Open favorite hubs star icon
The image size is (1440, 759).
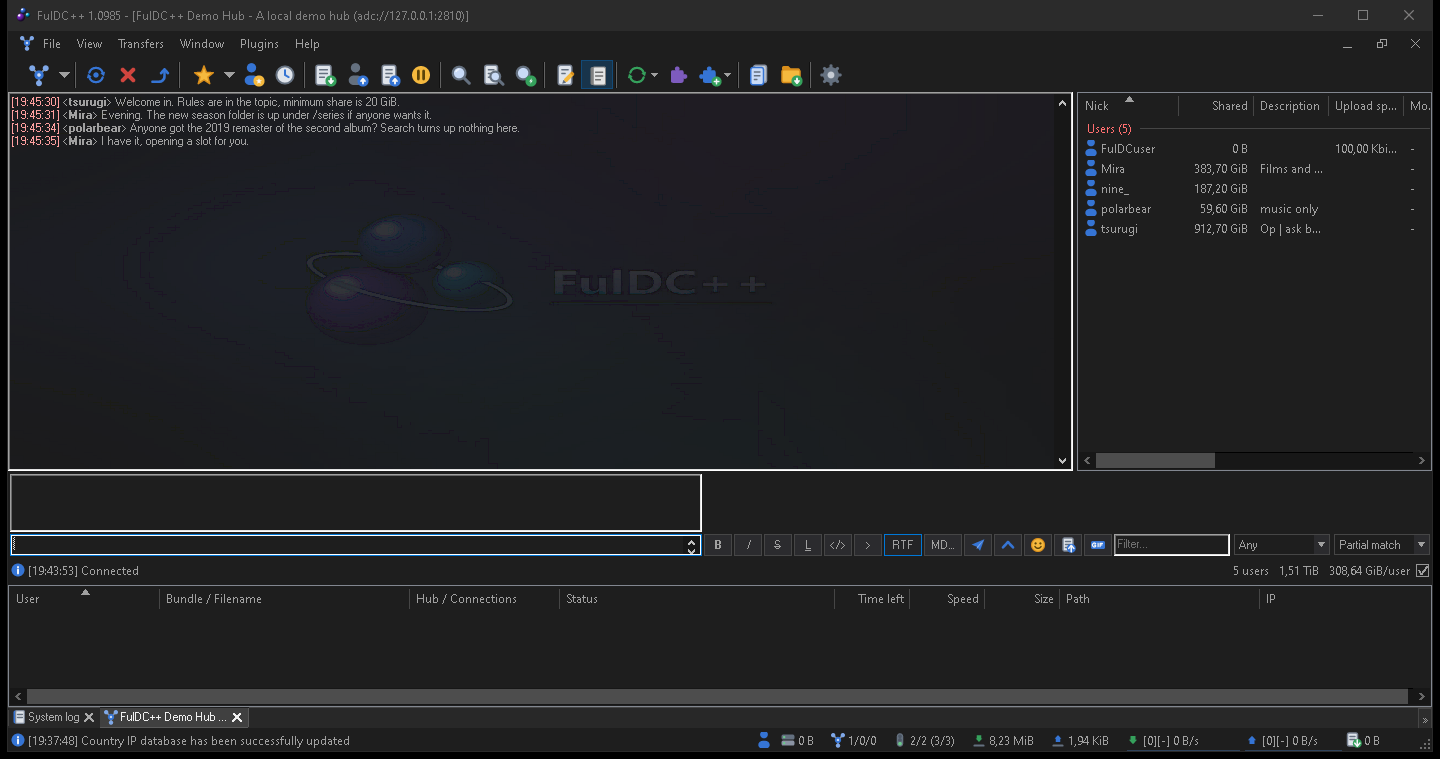(x=204, y=75)
